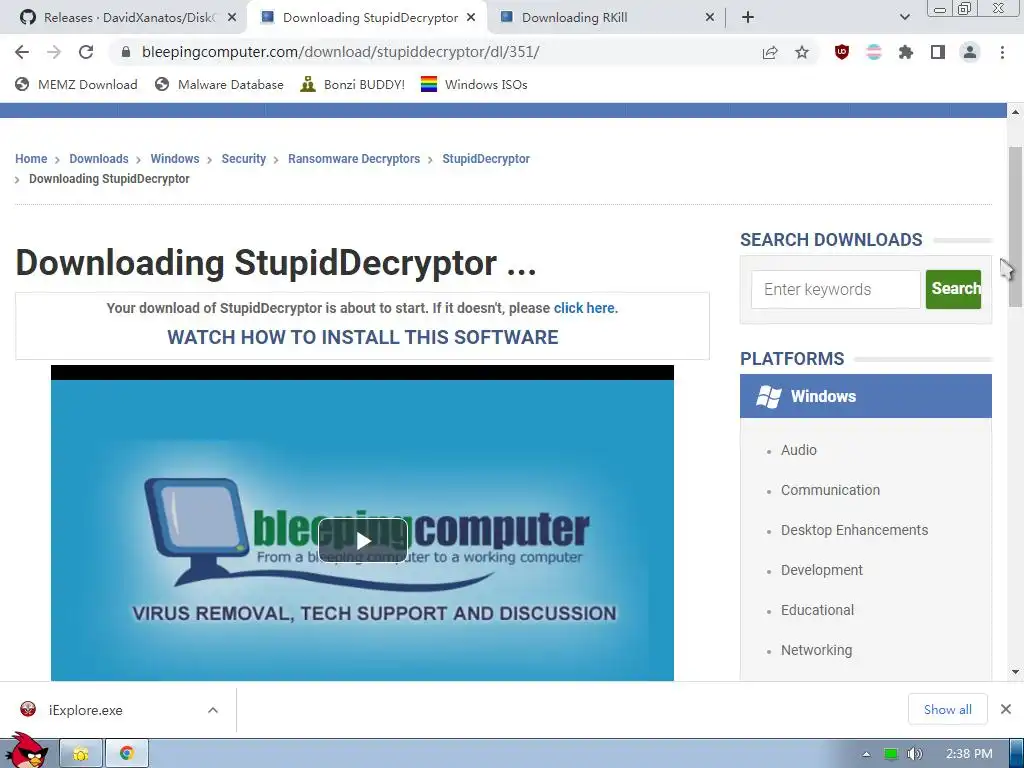Open the Bonzi BUDDY! bookmark
Image resolution: width=1024 pixels, height=768 pixels.
click(353, 84)
